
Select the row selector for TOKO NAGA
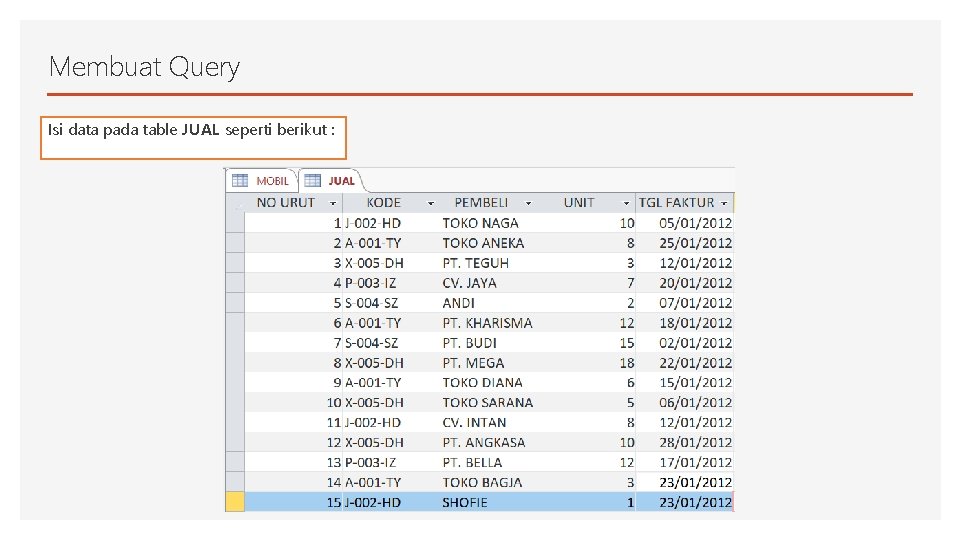(x=235, y=223)
